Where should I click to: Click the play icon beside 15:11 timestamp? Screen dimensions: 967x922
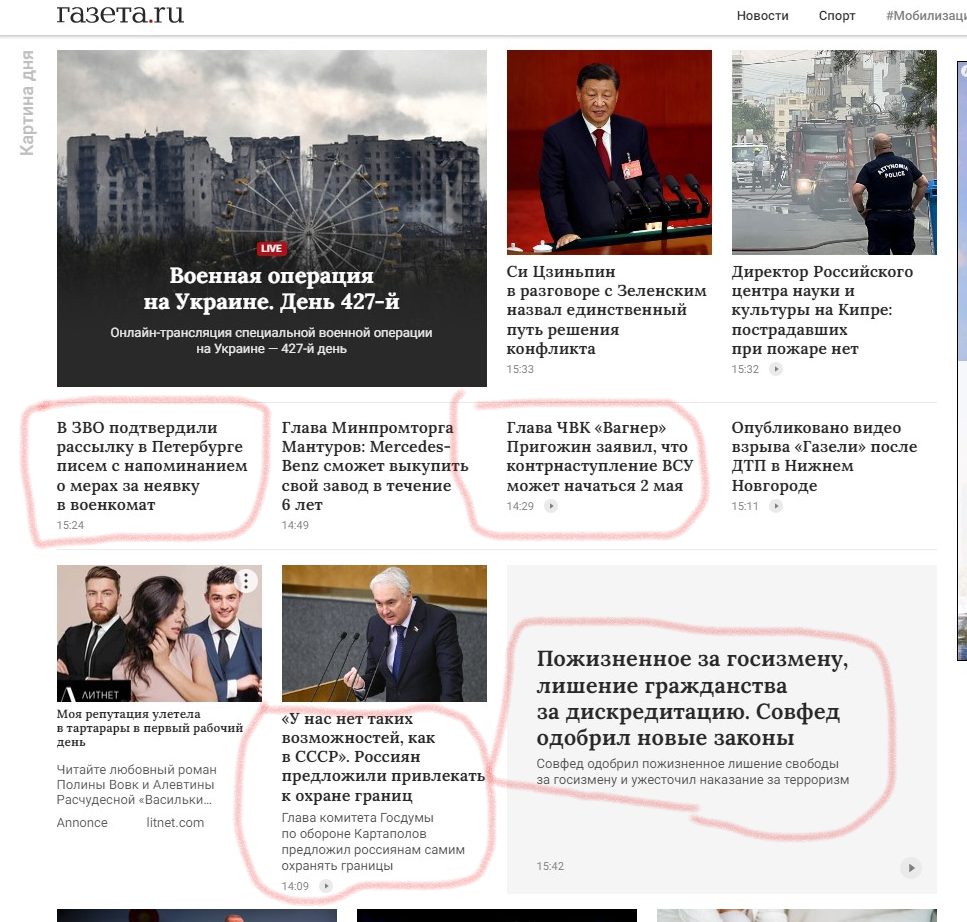776,506
